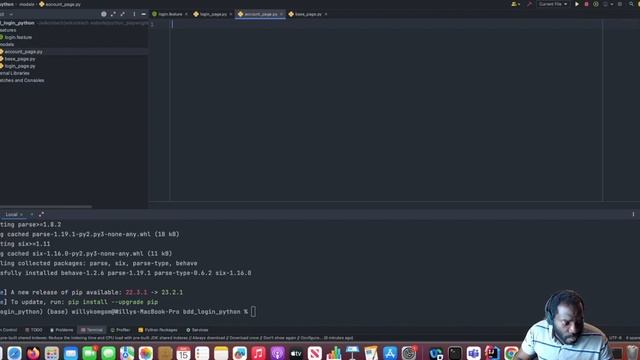The width and height of the screenshot is (640, 360).
Task: Click the red debug icon in toolbar
Action: point(587,4)
